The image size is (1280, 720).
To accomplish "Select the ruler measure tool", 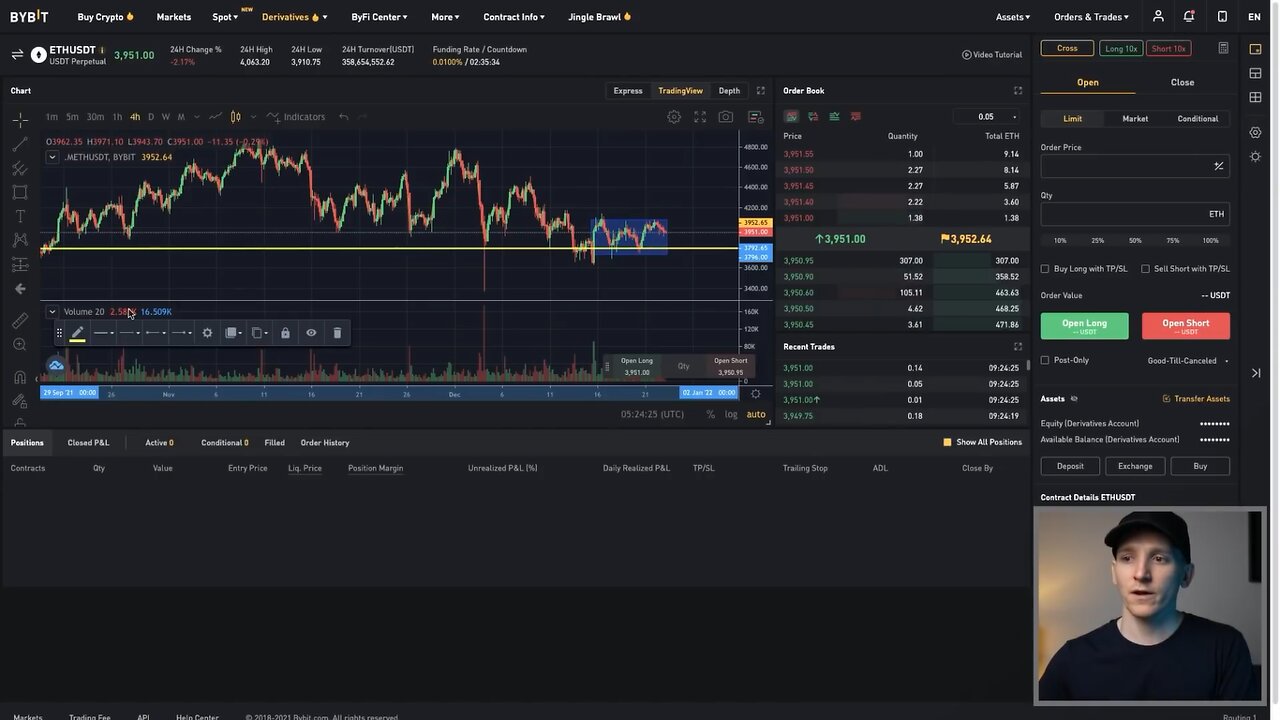I will coord(20,321).
